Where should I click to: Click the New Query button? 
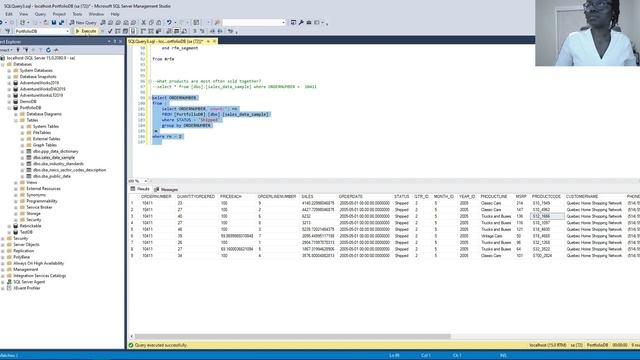click(83, 22)
